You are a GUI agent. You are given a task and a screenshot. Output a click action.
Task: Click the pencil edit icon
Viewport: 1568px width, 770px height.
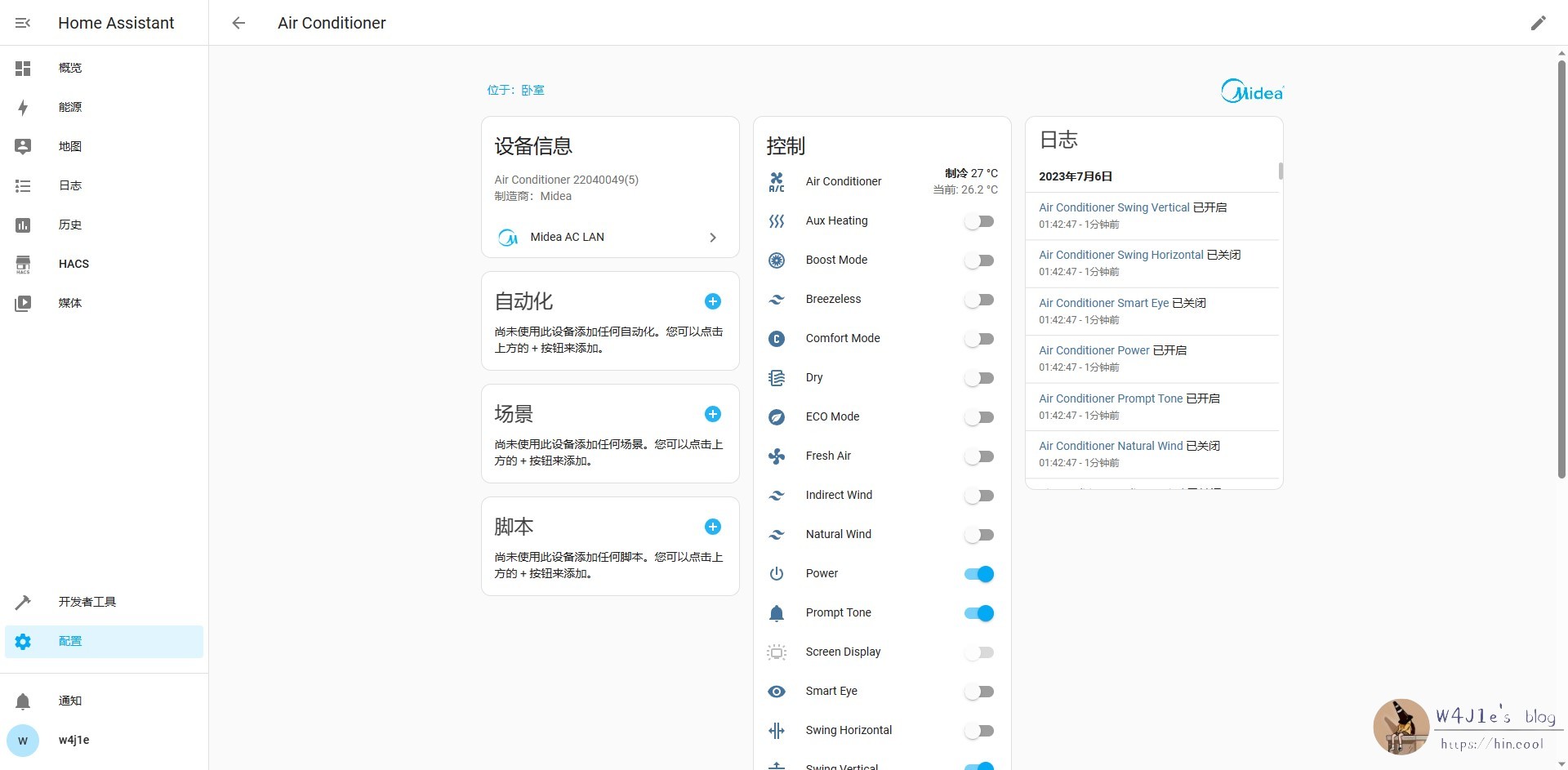[x=1538, y=23]
